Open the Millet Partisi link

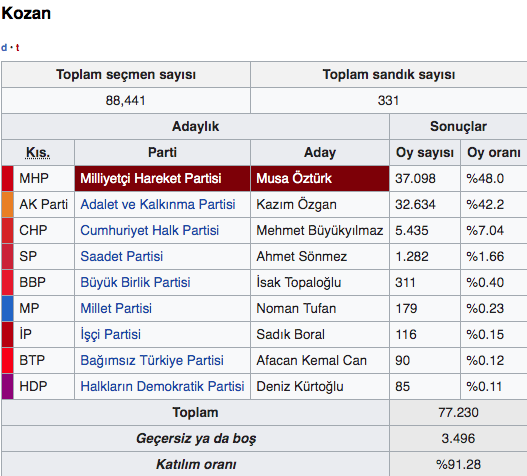pyautogui.click(x=116, y=309)
